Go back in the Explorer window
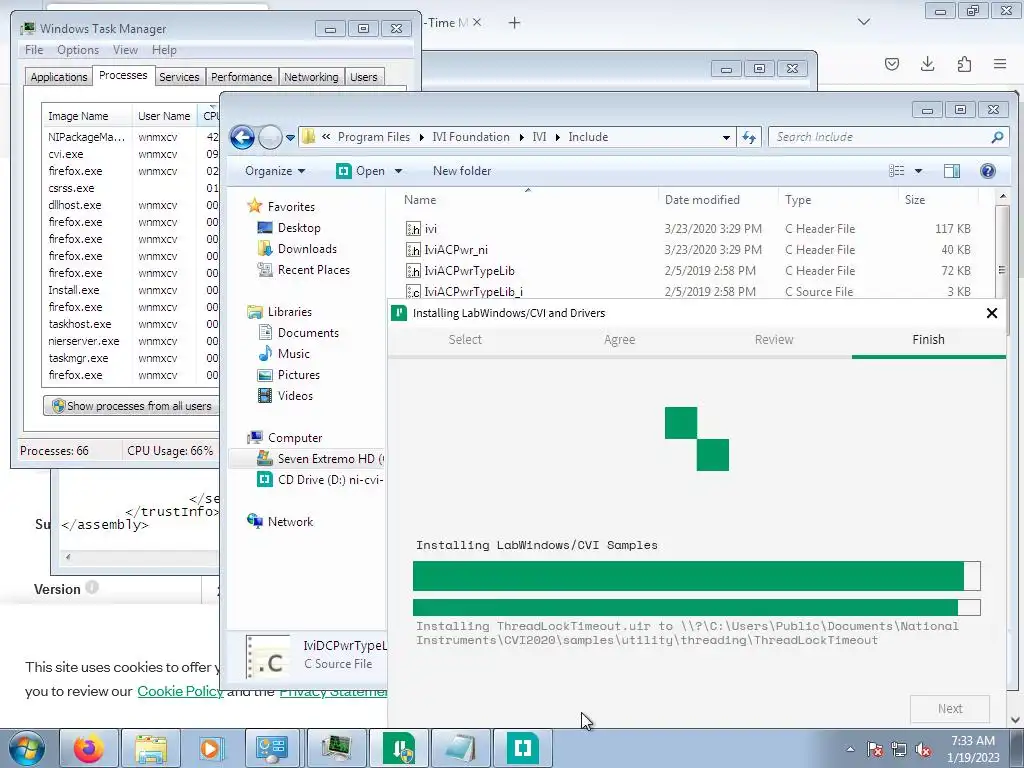The height and width of the screenshot is (768, 1024). click(242, 137)
